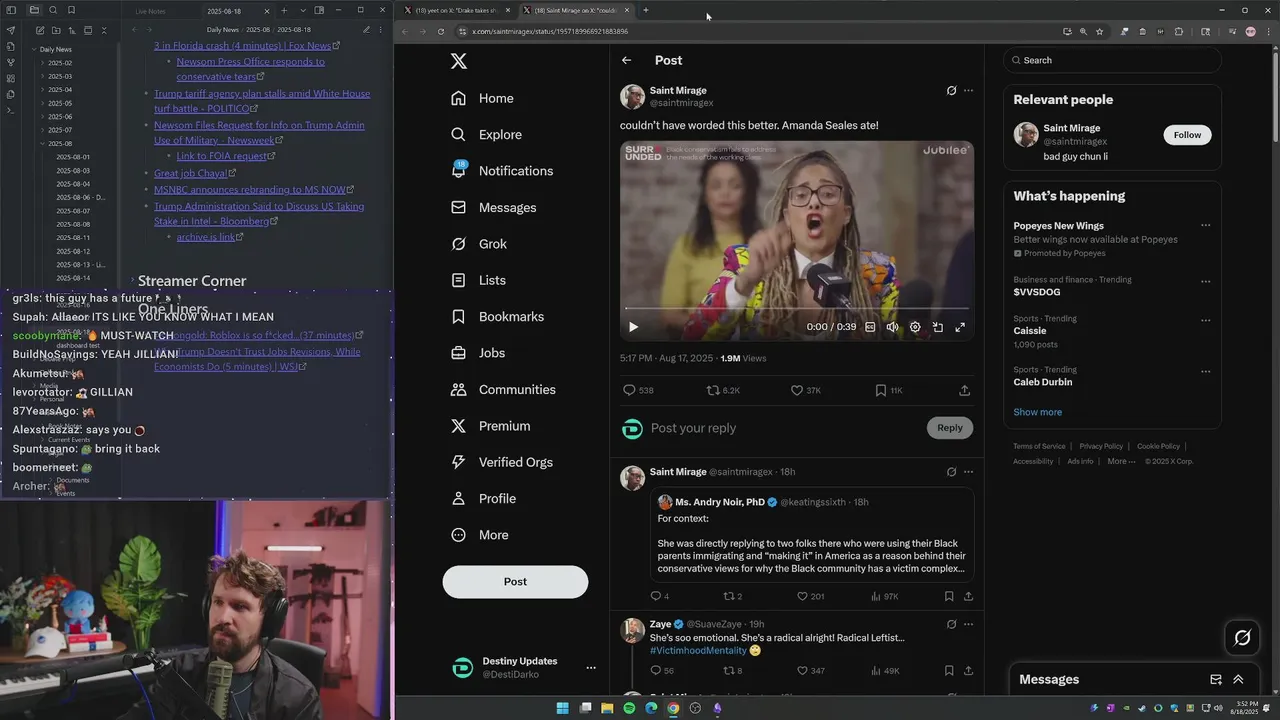Viewport: 1280px width, 720px height.
Task: Open Notifications in X sidebar
Action: point(502,171)
